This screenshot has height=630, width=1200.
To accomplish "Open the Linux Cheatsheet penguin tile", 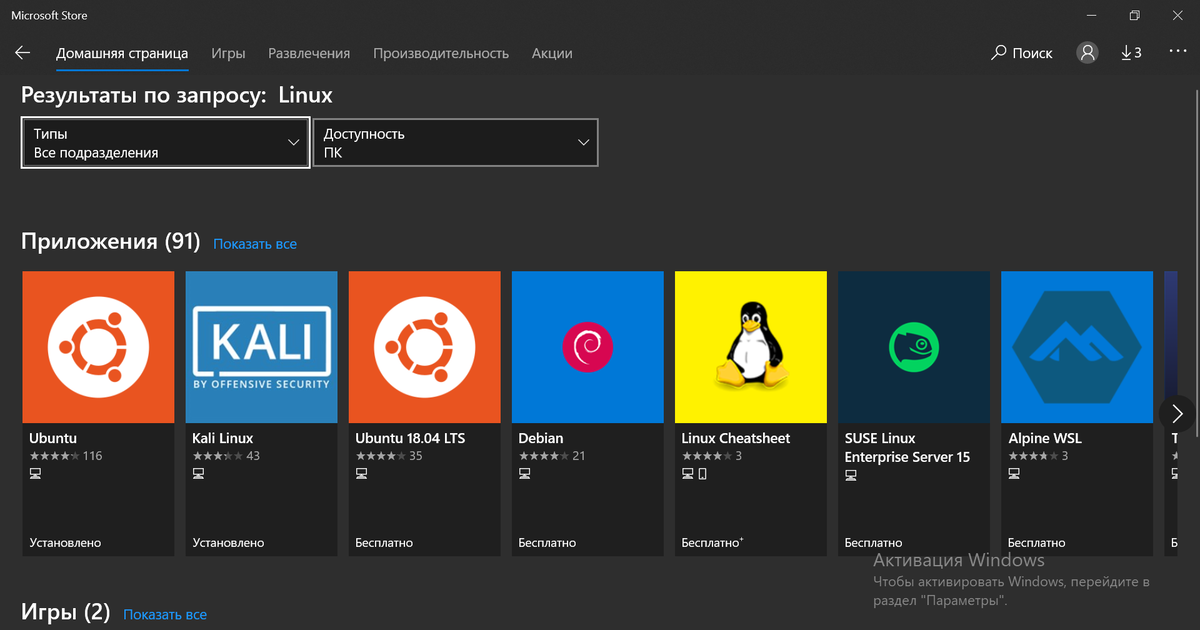I will click(x=750, y=347).
